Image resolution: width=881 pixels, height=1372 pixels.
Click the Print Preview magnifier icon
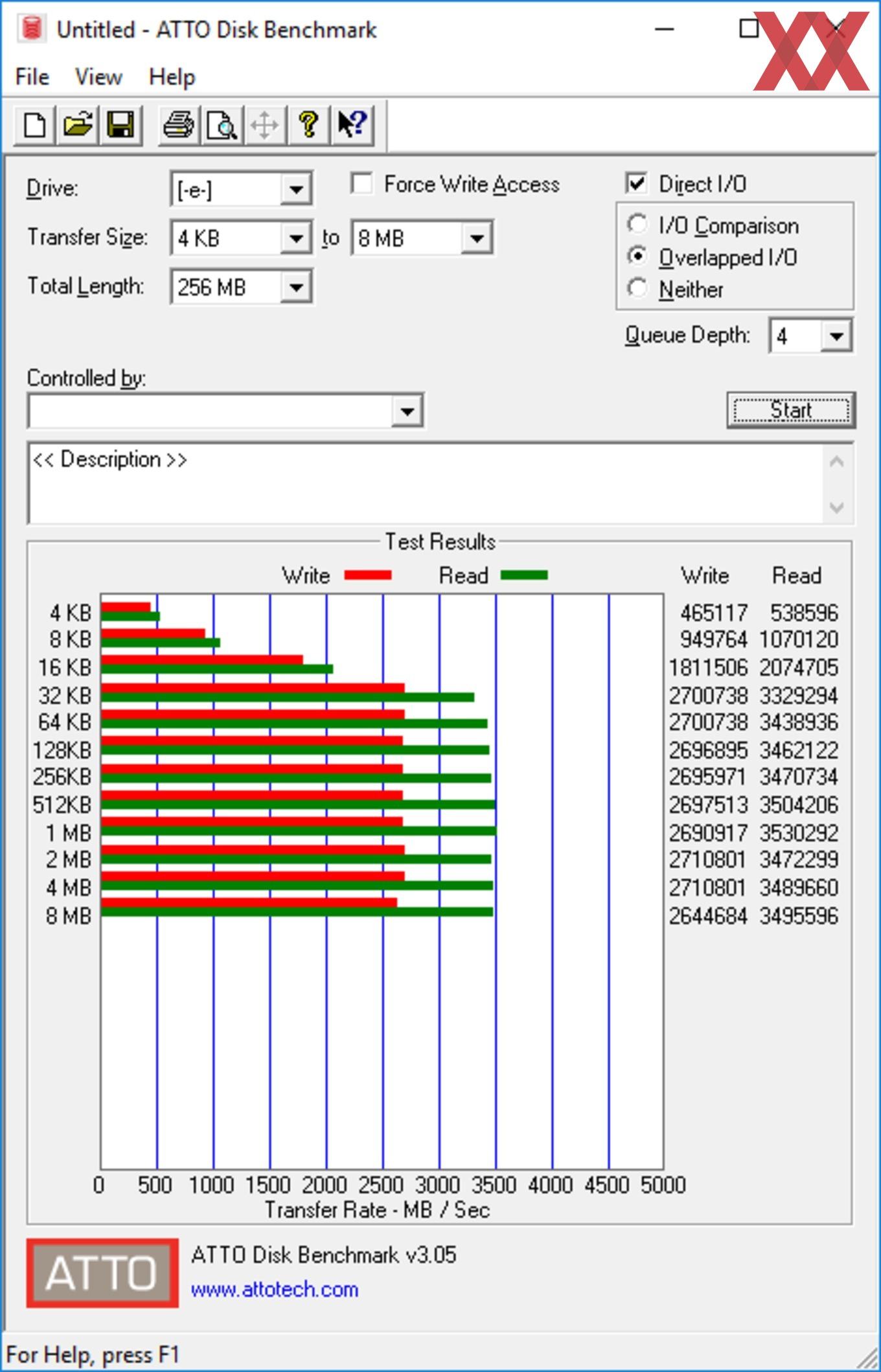[x=222, y=124]
